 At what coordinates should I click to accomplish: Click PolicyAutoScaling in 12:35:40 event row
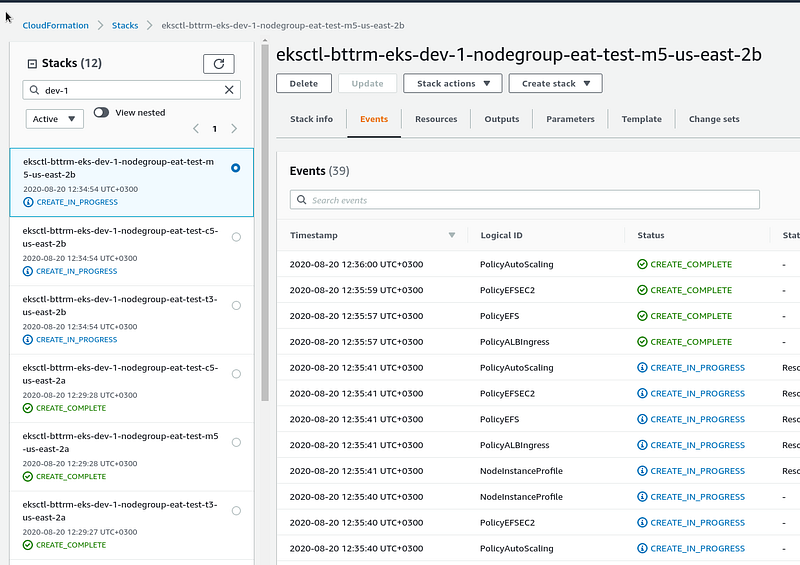(516, 548)
